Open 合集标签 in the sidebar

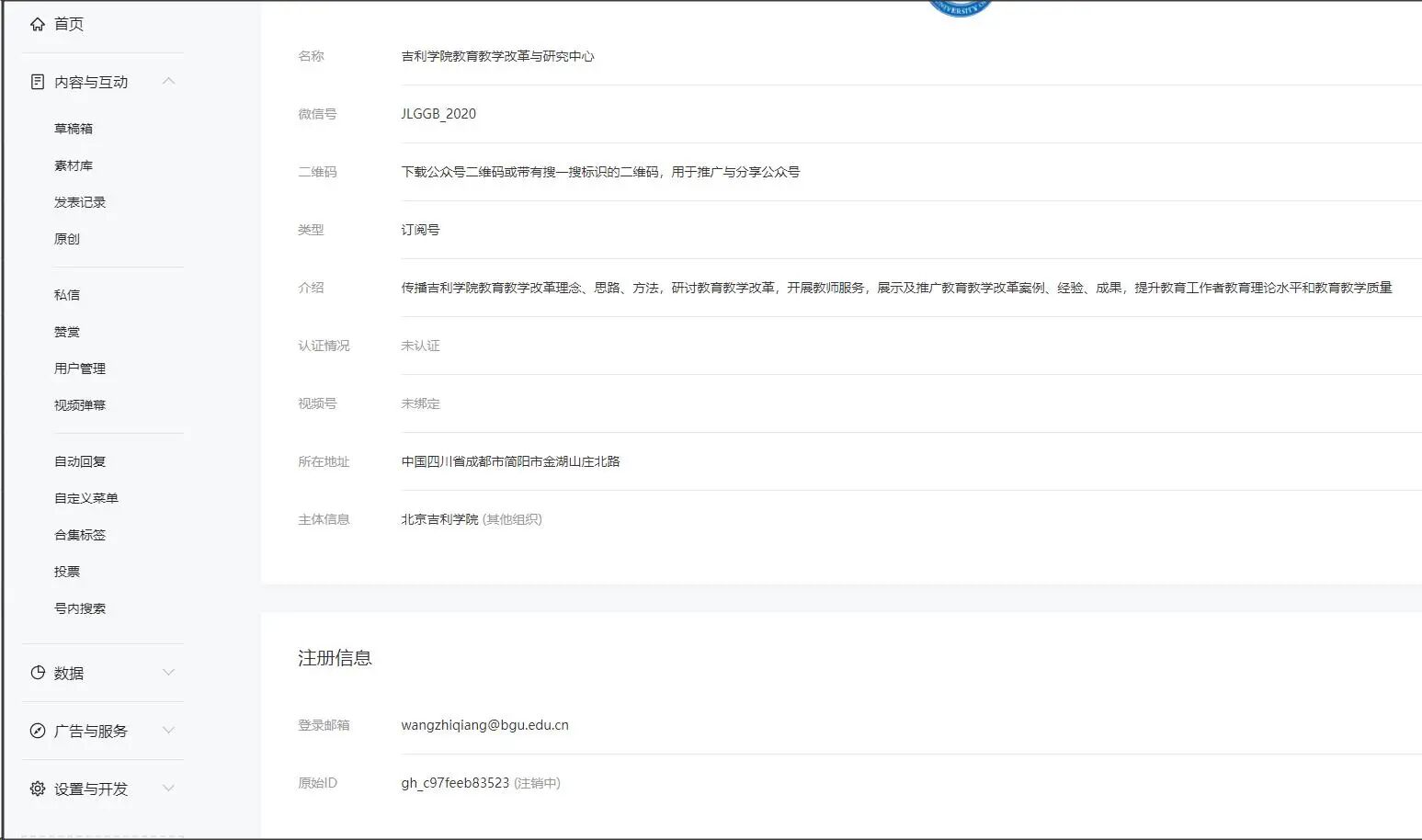tap(80, 535)
